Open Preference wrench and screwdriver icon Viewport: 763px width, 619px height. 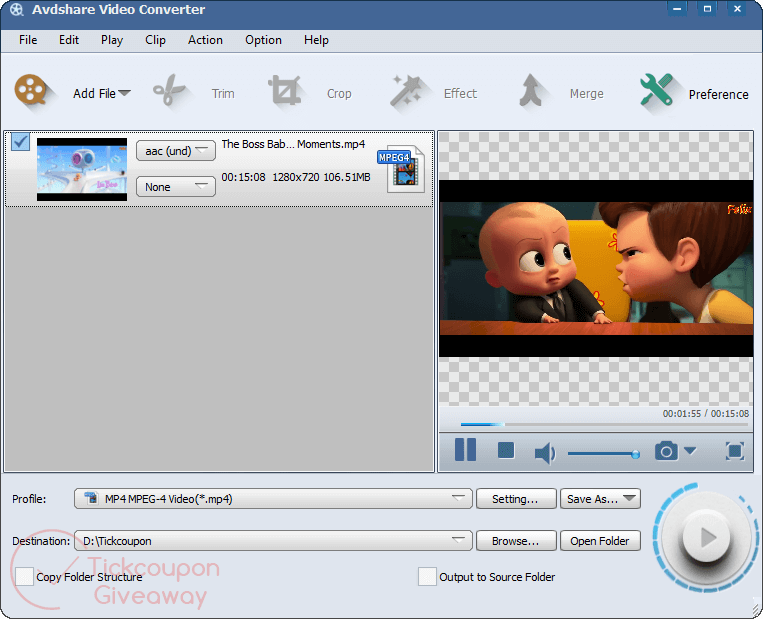pos(656,90)
